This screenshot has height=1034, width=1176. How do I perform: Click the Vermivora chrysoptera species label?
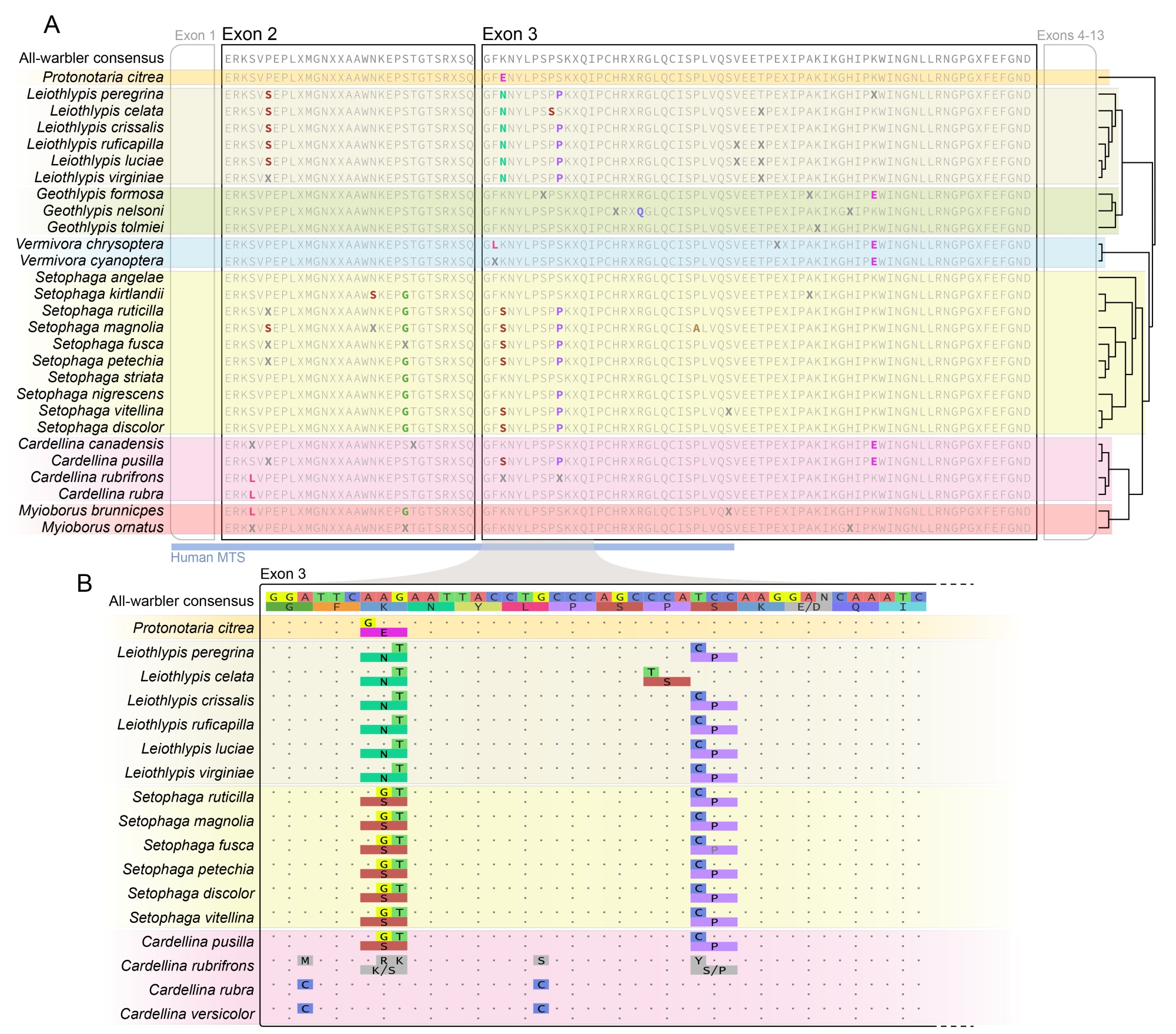tap(89, 244)
